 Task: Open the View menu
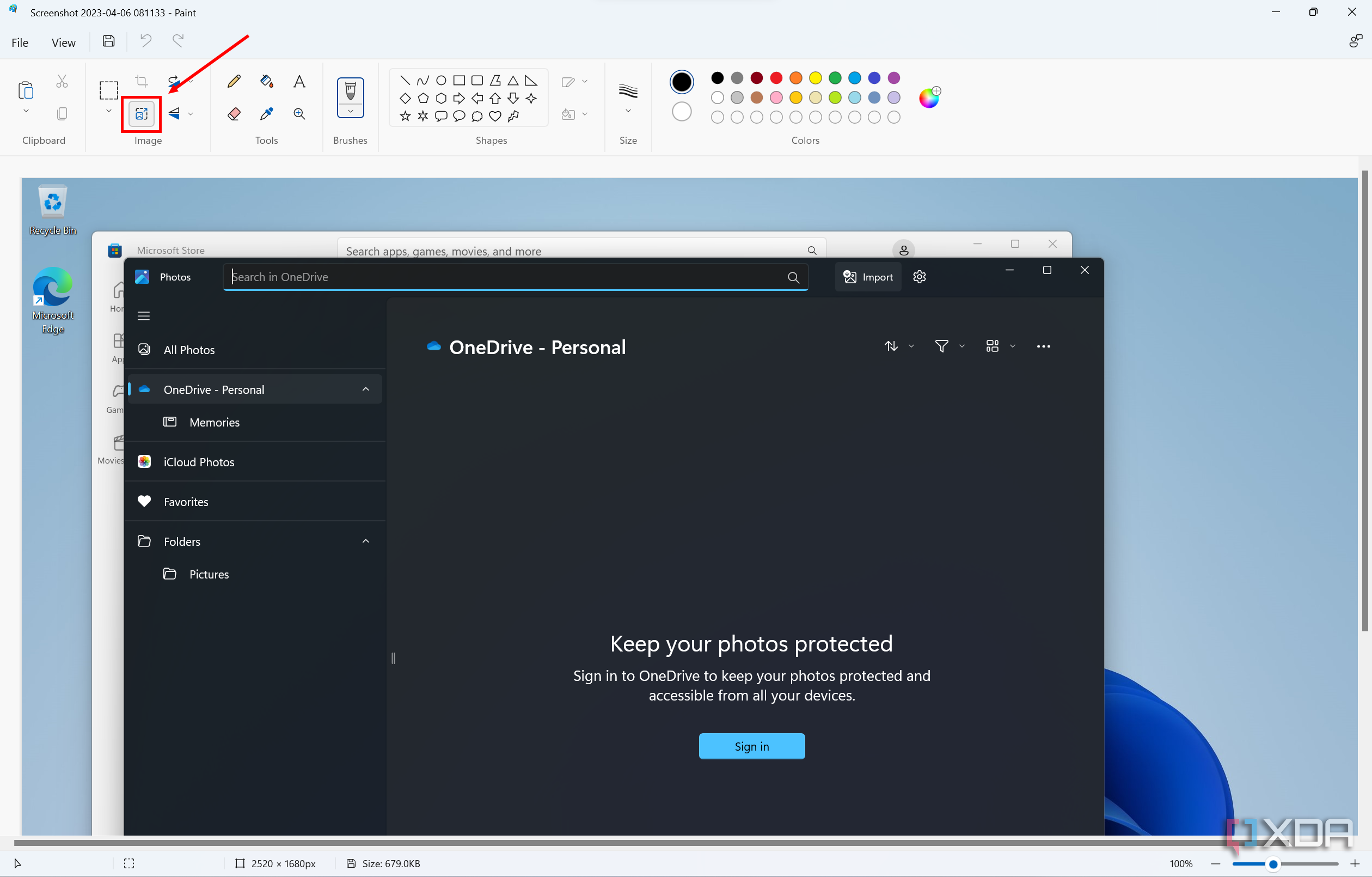coord(63,41)
